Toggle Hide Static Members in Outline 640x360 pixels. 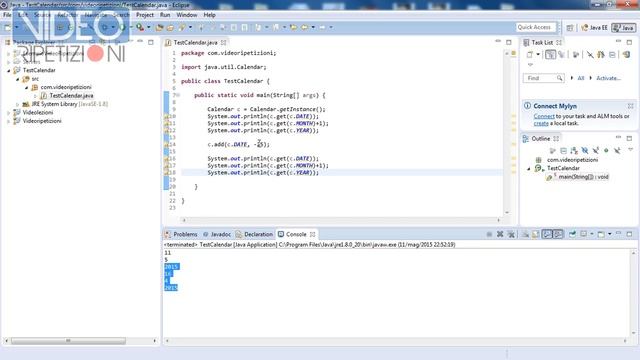pos(595,151)
